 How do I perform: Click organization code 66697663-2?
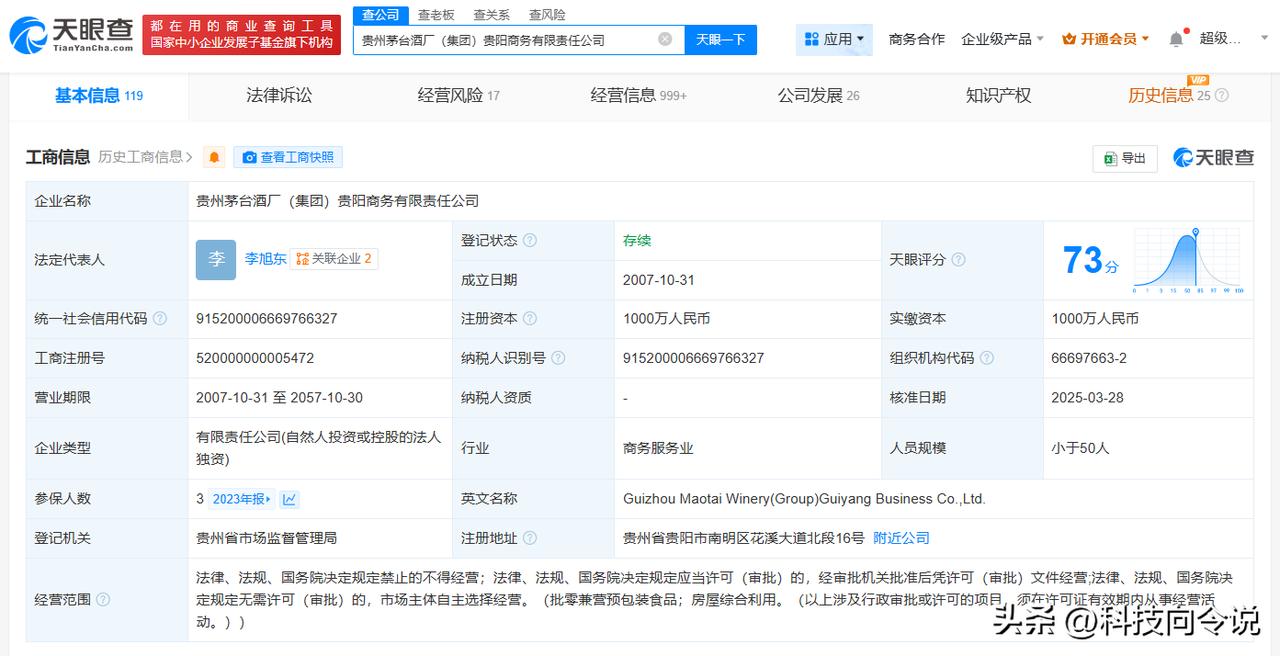pyautogui.click(x=1089, y=357)
